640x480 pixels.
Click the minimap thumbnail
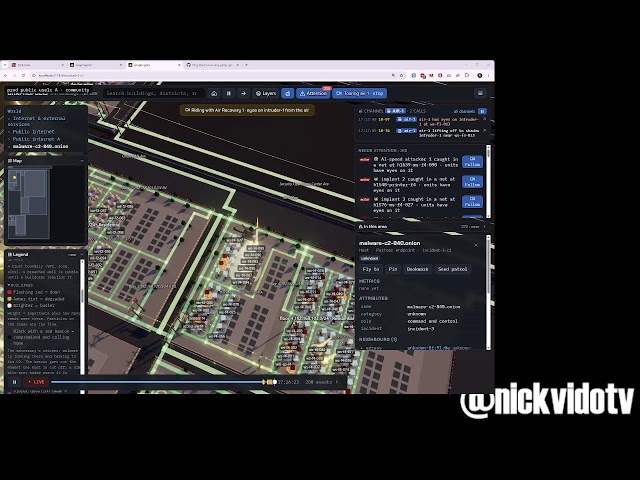[x=29, y=203]
